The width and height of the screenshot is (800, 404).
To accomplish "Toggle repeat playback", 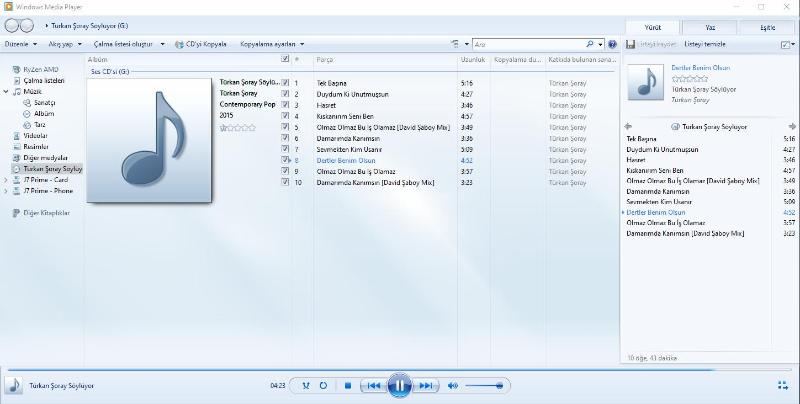I will [x=323, y=386].
